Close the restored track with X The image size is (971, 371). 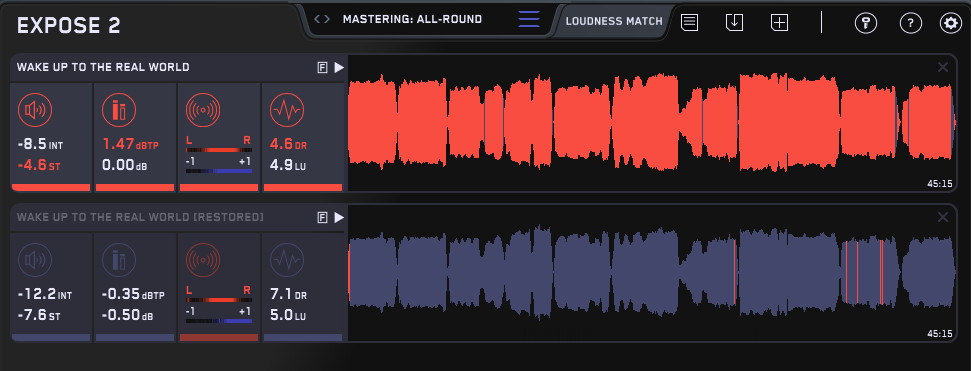coord(943,217)
